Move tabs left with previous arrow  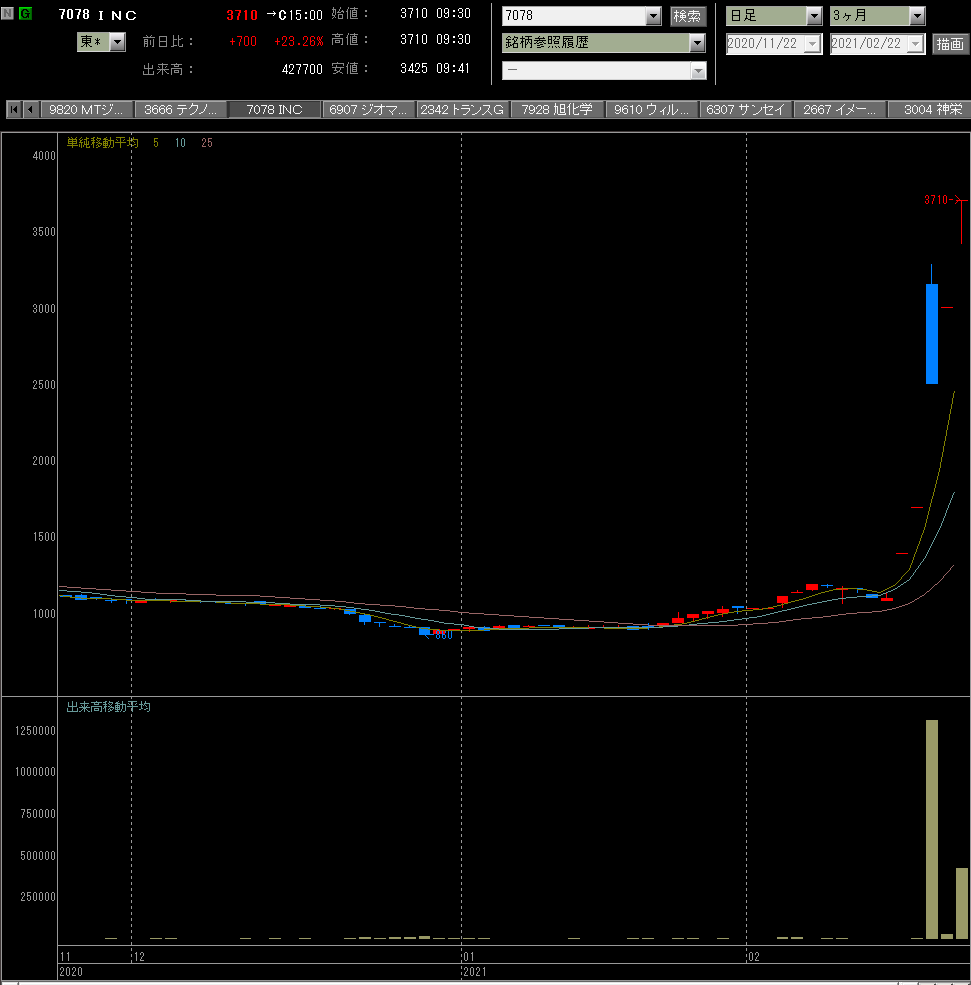30,109
